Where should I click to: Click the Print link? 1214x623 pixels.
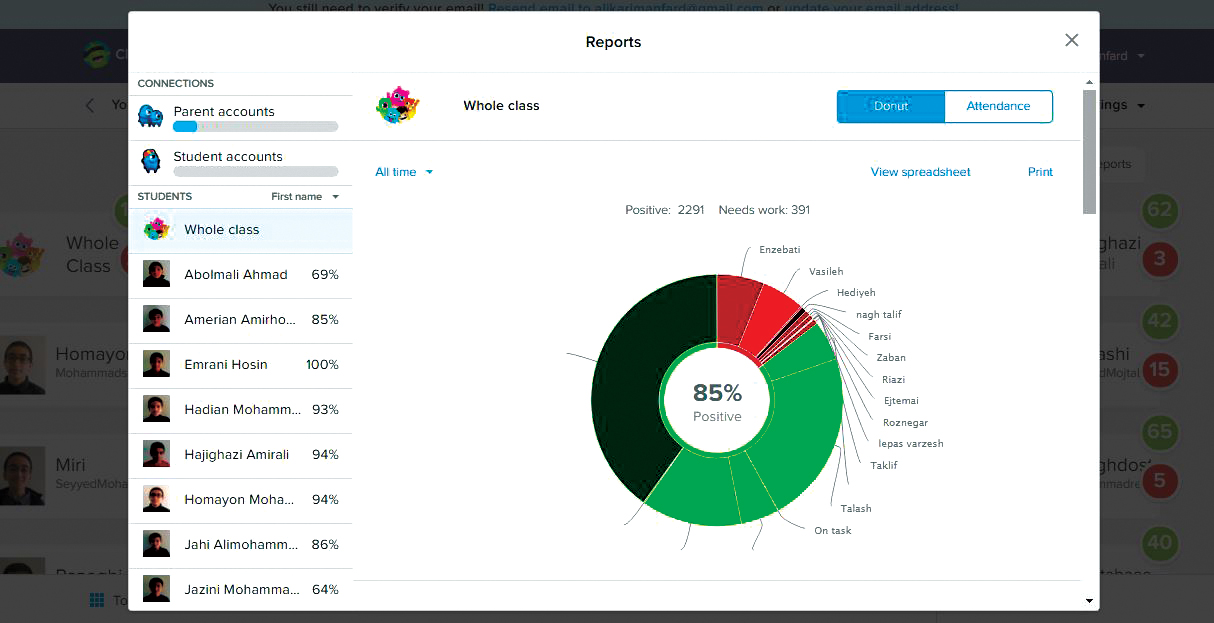click(1040, 172)
